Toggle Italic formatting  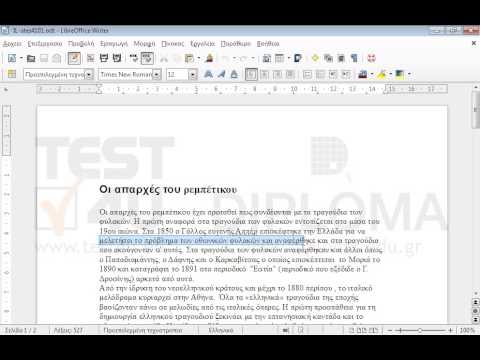click(x=221, y=74)
